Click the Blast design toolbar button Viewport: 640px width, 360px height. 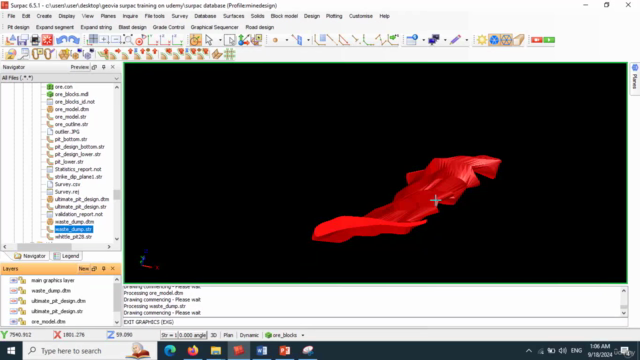[x=132, y=27]
